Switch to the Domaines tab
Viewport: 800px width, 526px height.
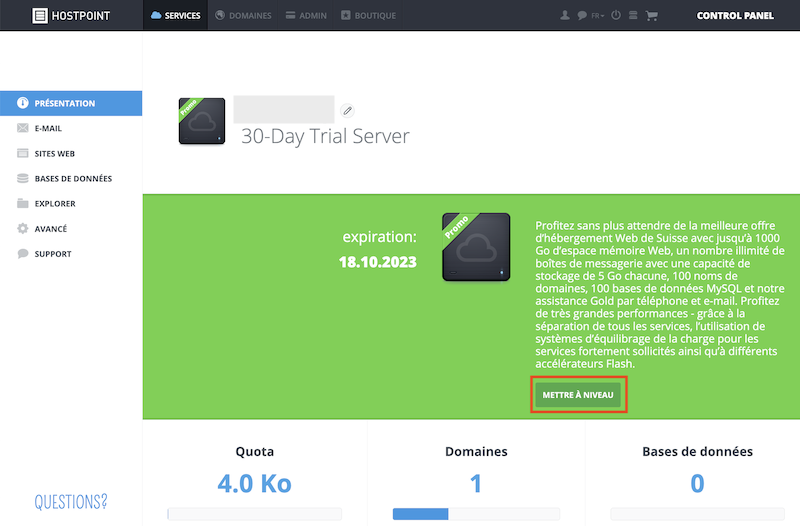243,15
